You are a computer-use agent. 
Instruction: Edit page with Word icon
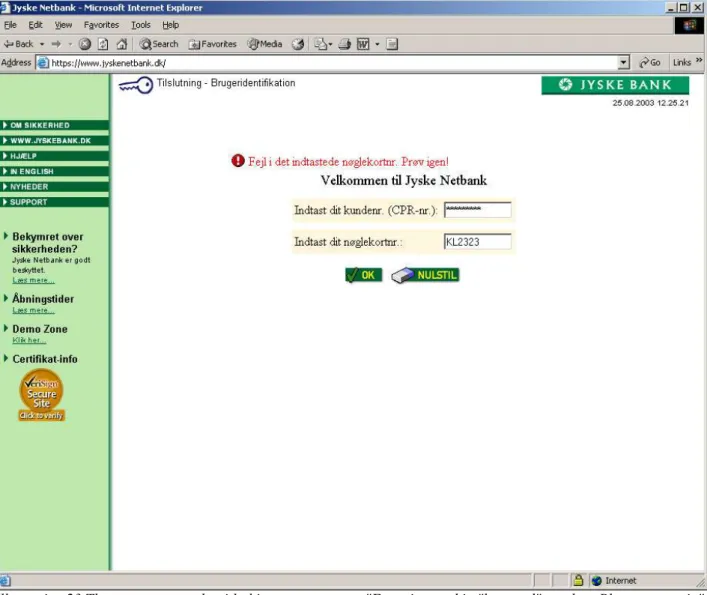coord(363,44)
